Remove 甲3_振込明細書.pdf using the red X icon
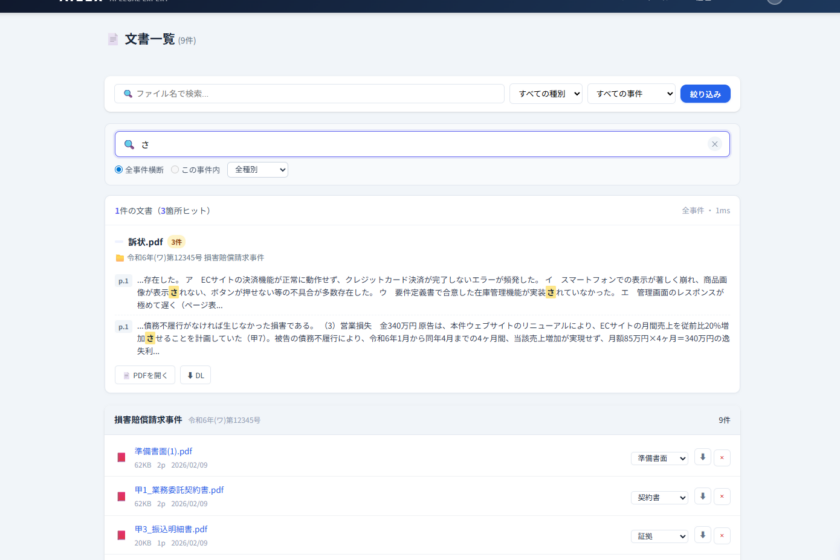Screen dimensions: 840x560 722,535
